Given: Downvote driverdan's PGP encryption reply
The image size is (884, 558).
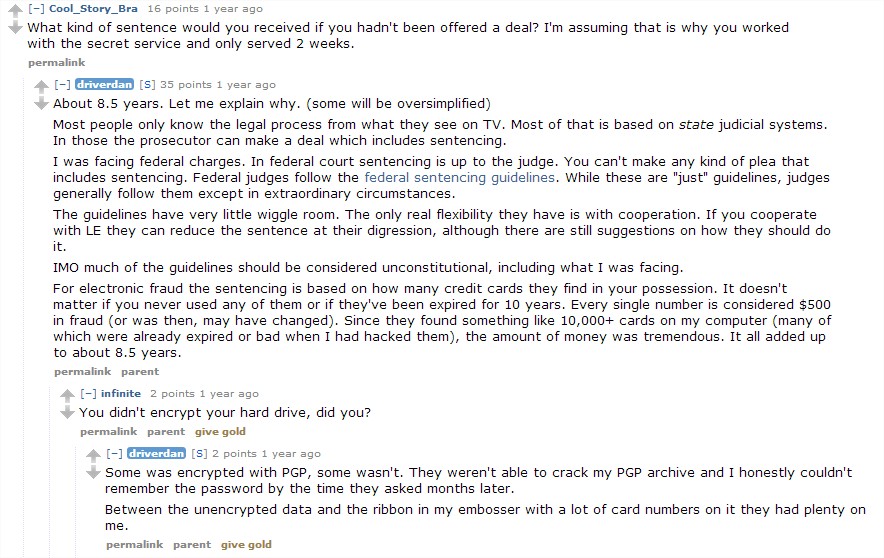Looking at the screenshot, I should [93, 472].
